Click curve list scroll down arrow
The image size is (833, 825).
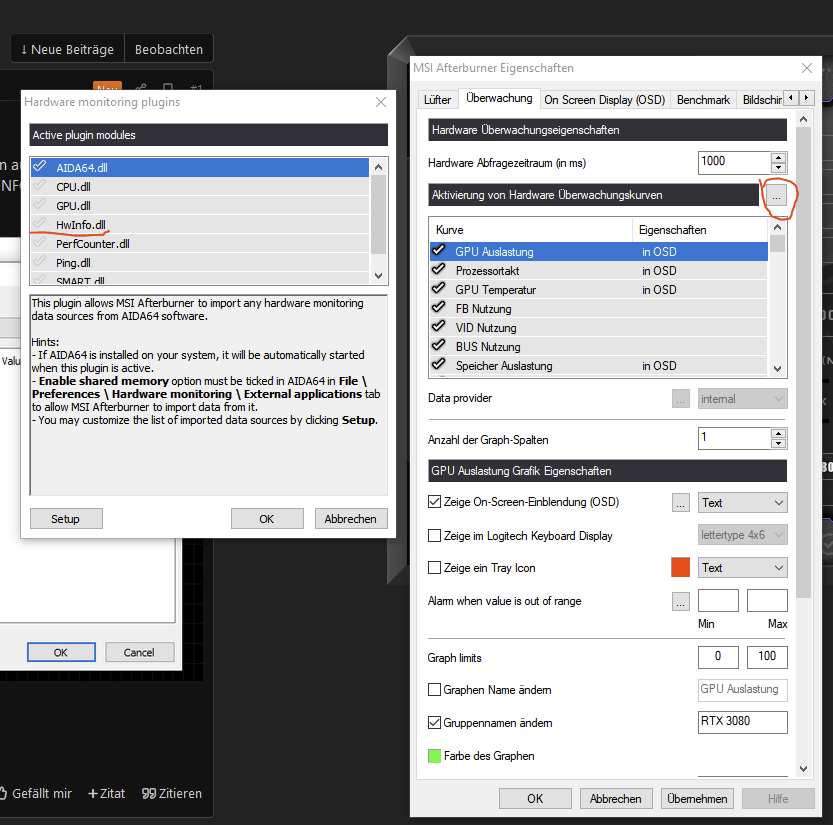point(777,369)
